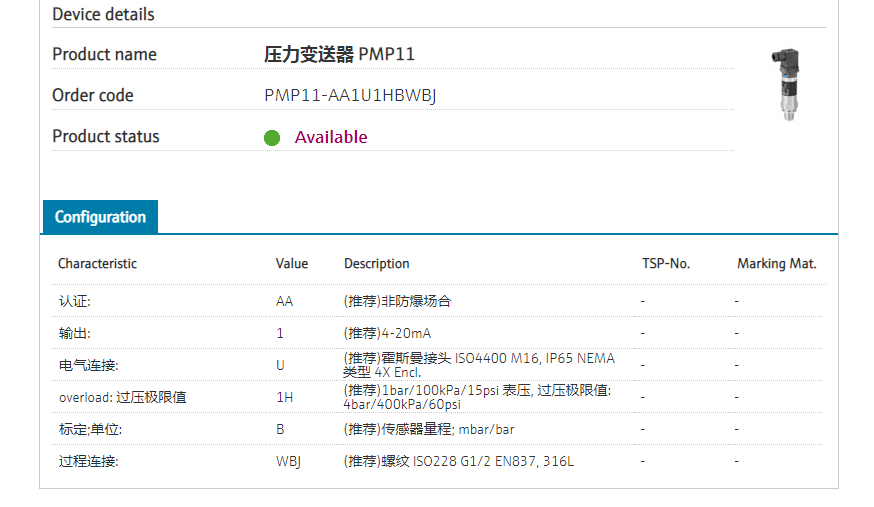Open the pressure transmitter product thumbnail
Screen dimensions: 874x507
click(x=786, y=84)
